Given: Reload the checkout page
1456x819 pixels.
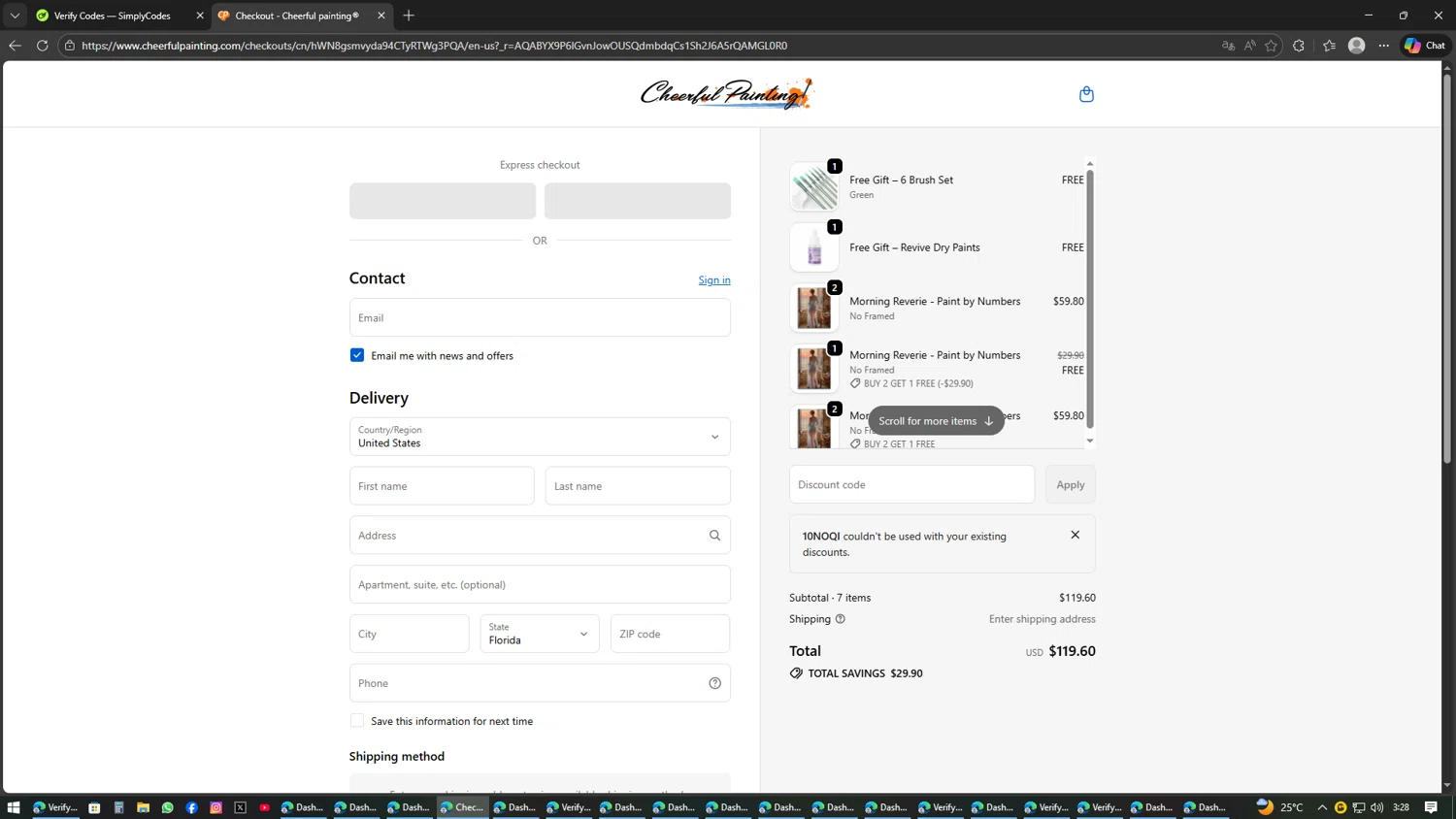Looking at the screenshot, I should point(42,46).
